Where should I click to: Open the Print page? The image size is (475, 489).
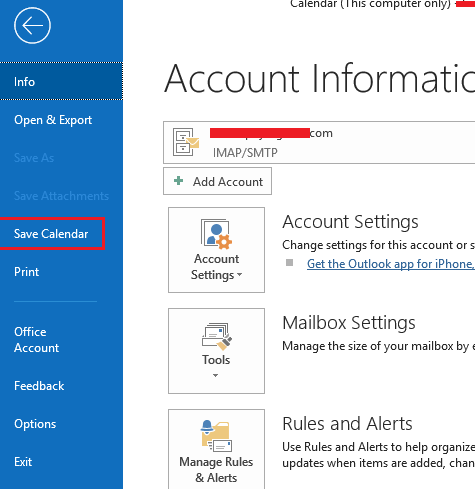click(x=26, y=272)
